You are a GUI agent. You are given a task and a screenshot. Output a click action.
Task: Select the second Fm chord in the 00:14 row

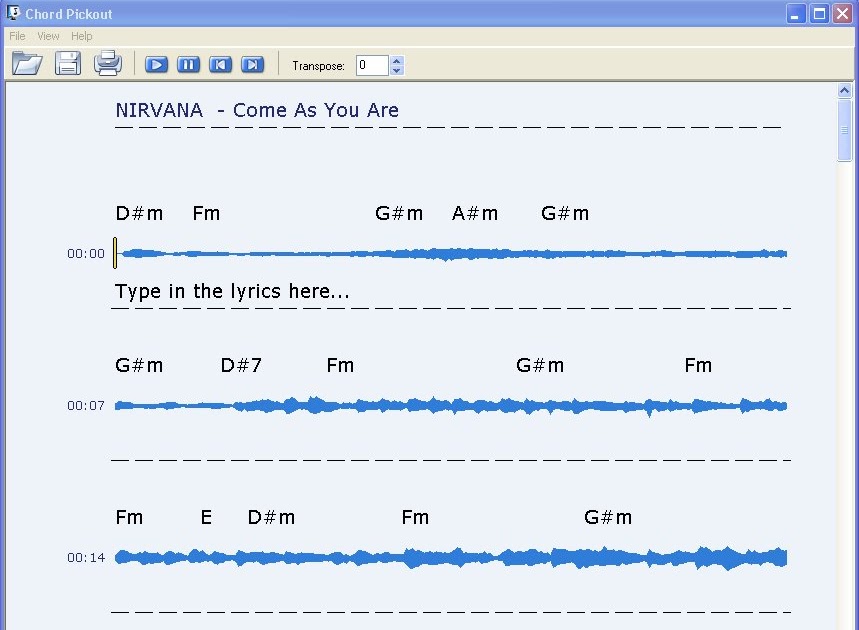pos(415,517)
